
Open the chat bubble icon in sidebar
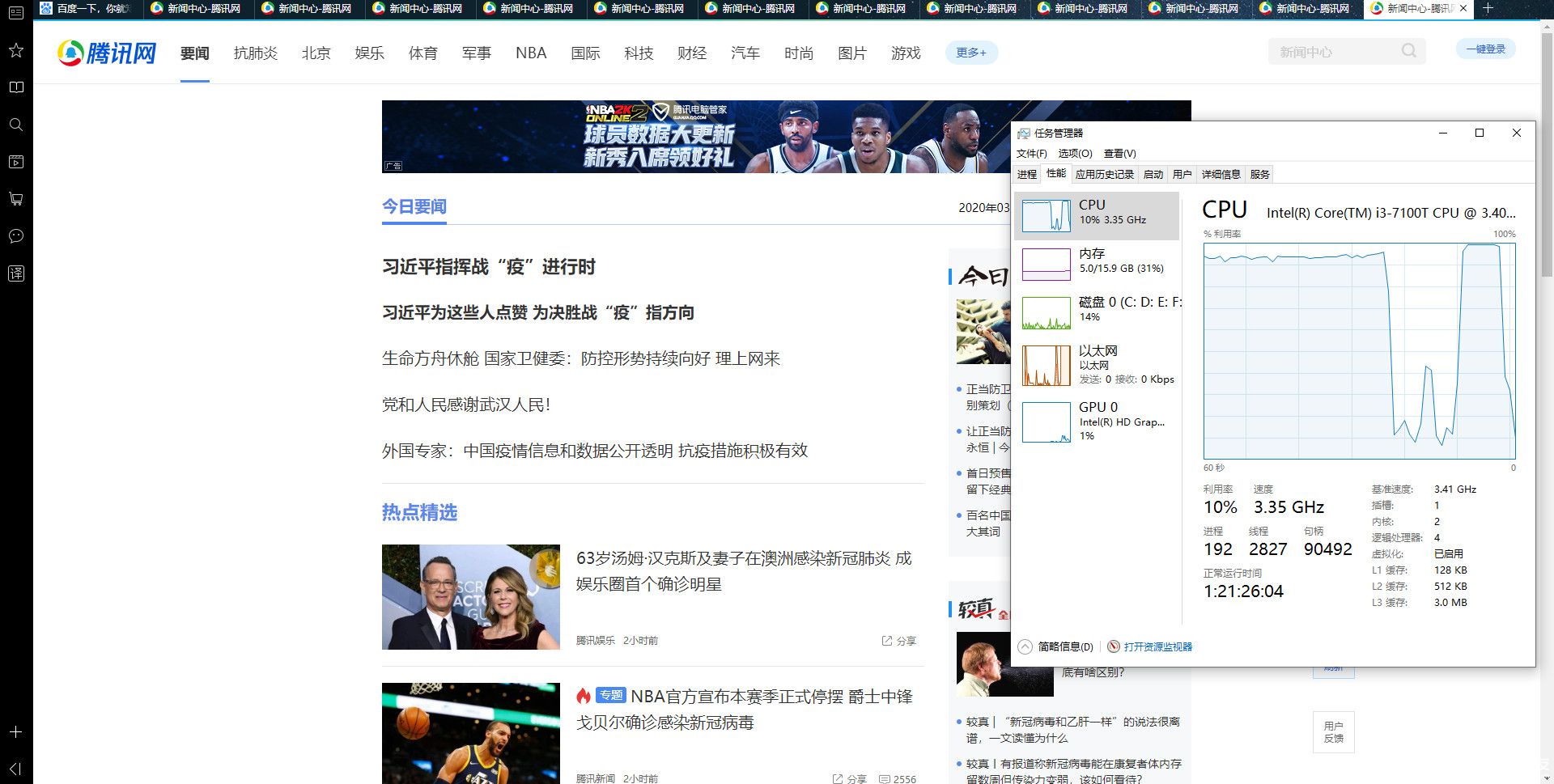15,236
